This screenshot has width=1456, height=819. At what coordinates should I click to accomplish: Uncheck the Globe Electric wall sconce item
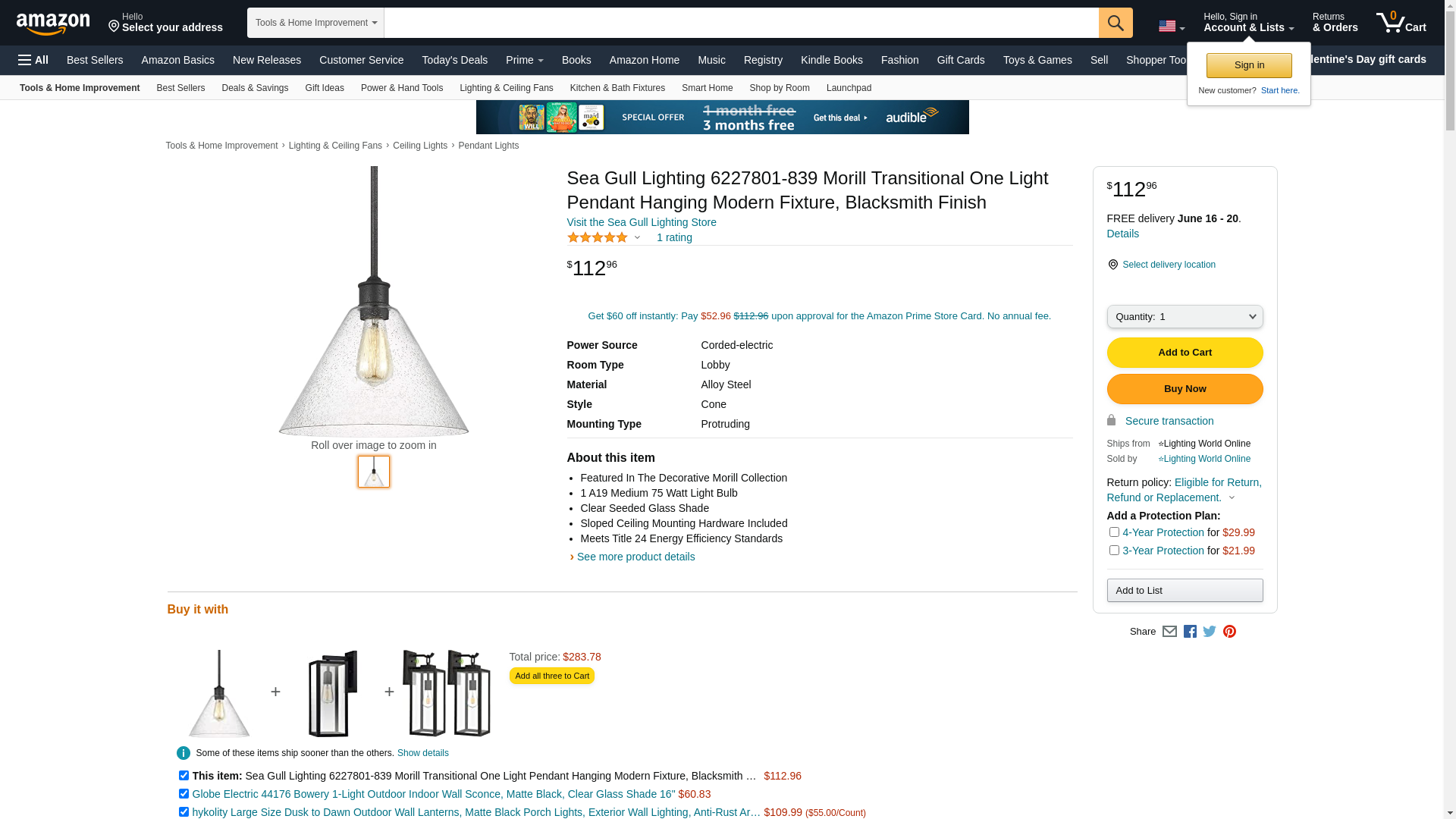click(184, 794)
